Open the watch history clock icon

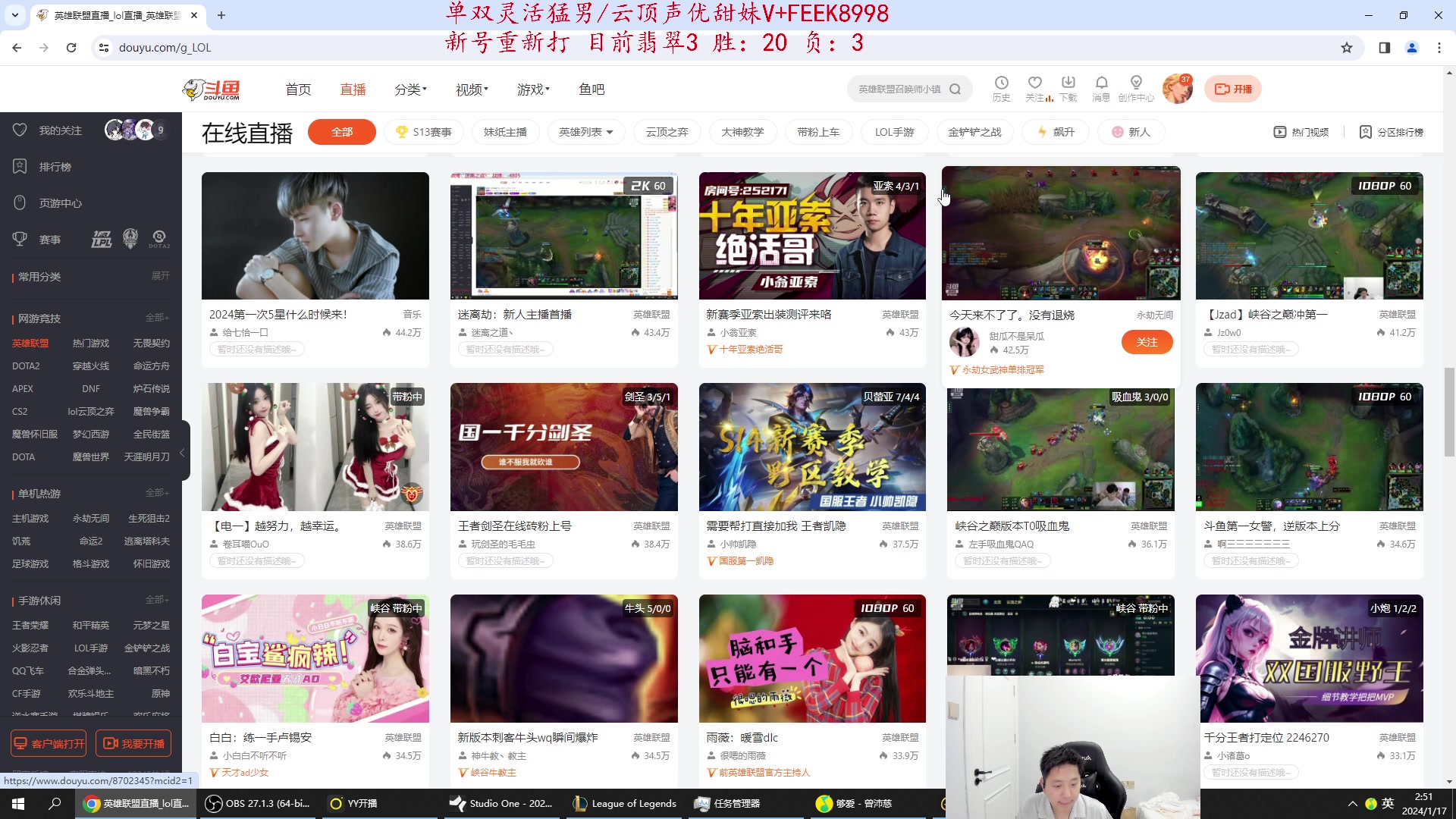point(1001,83)
